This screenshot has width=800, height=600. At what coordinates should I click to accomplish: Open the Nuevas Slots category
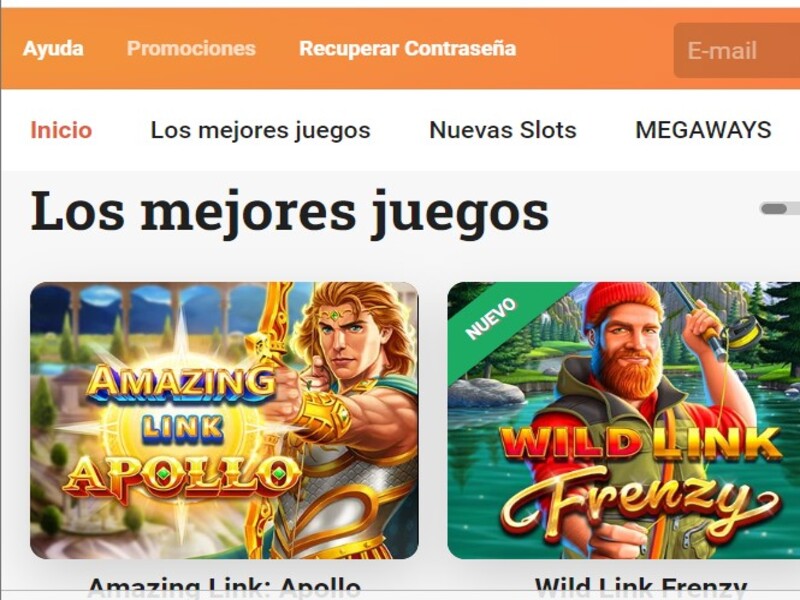tap(503, 130)
